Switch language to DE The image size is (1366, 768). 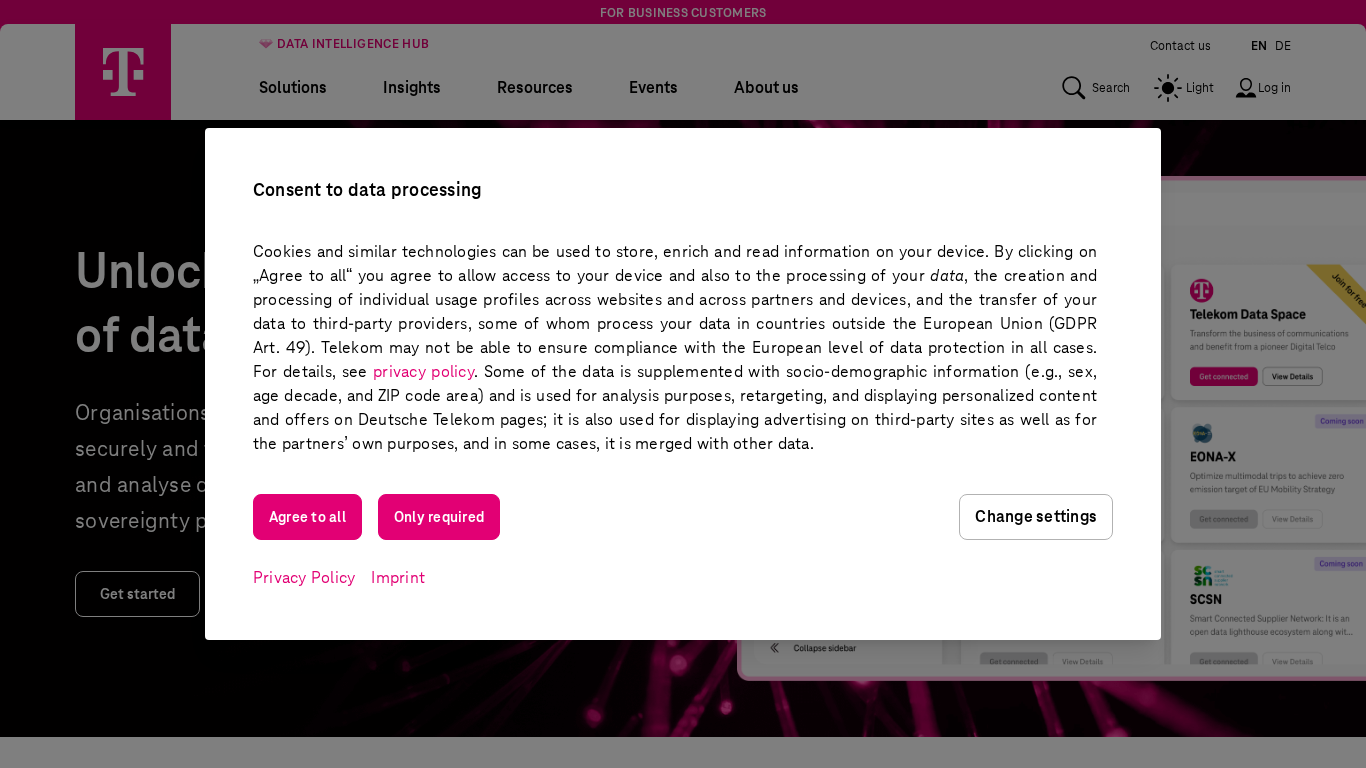(x=1283, y=46)
